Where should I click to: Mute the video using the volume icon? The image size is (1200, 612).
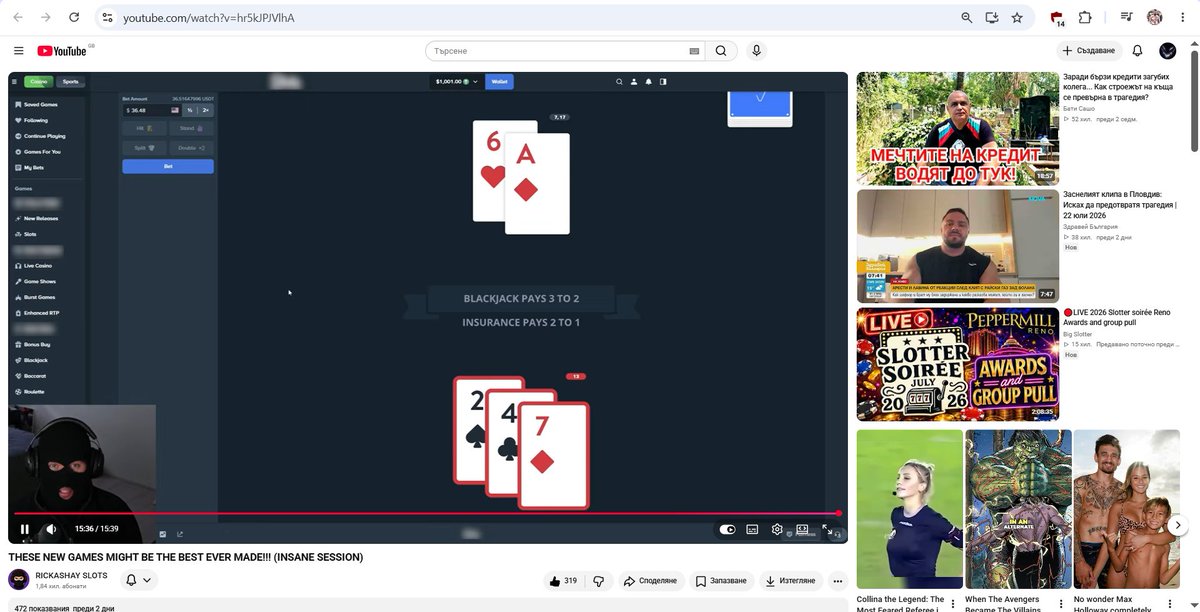(51, 529)
